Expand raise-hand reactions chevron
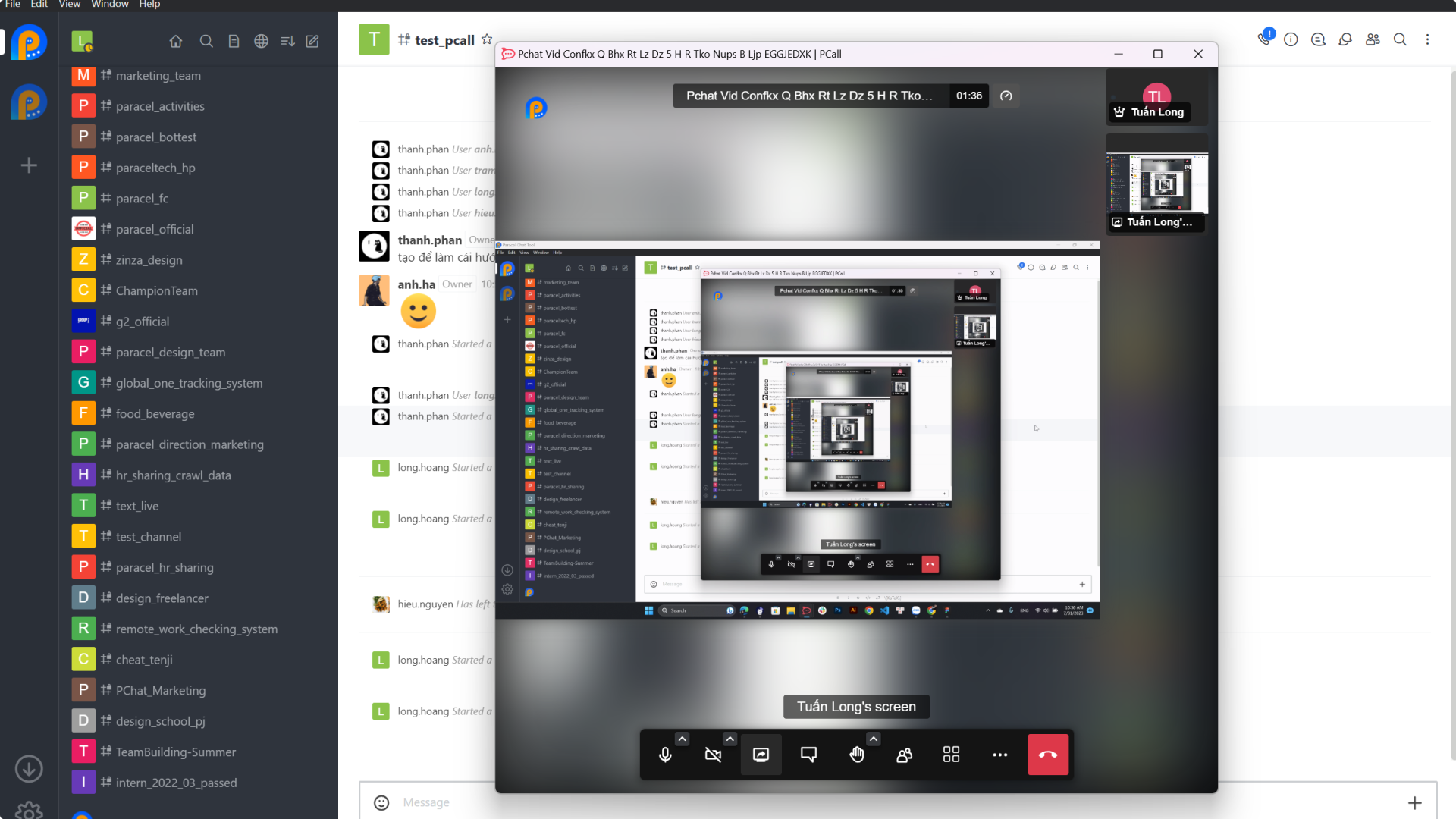The width and height of the screenshot is (1456, 819). tap(874, 739)
